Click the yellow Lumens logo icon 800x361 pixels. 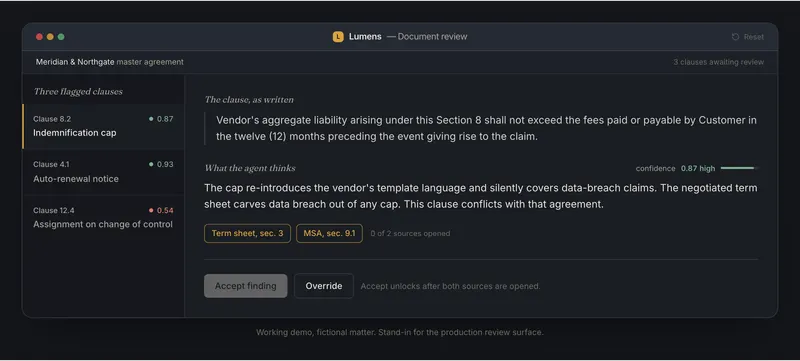[x=338, y=37]
